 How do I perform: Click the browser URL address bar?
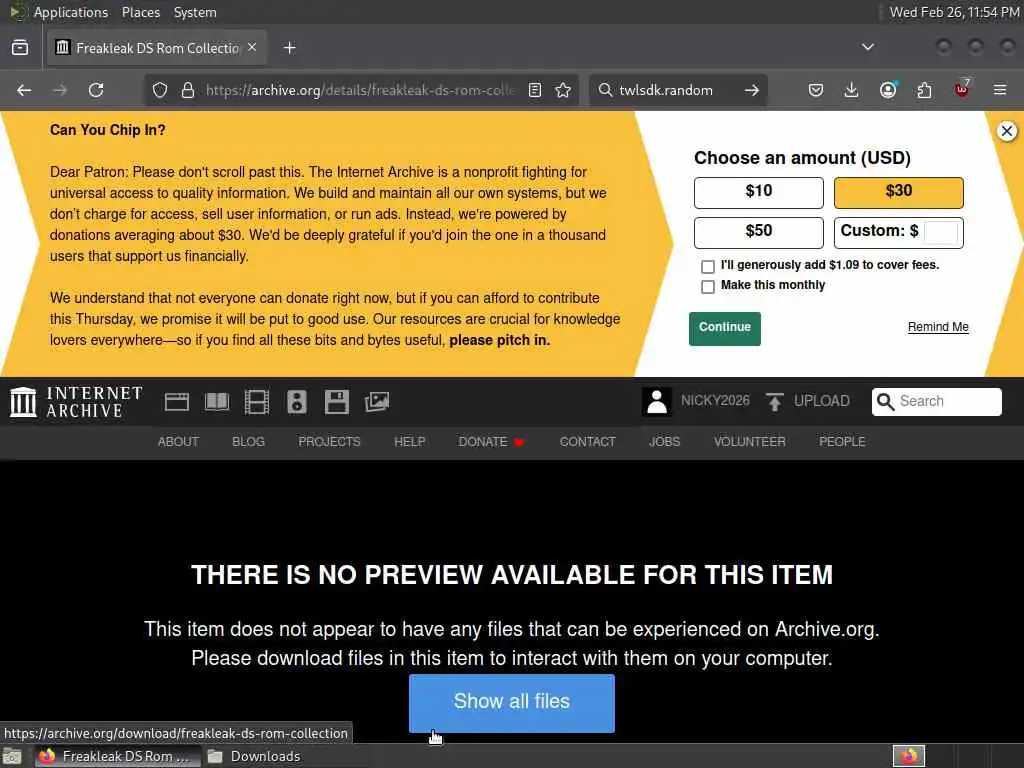point(360,90)
